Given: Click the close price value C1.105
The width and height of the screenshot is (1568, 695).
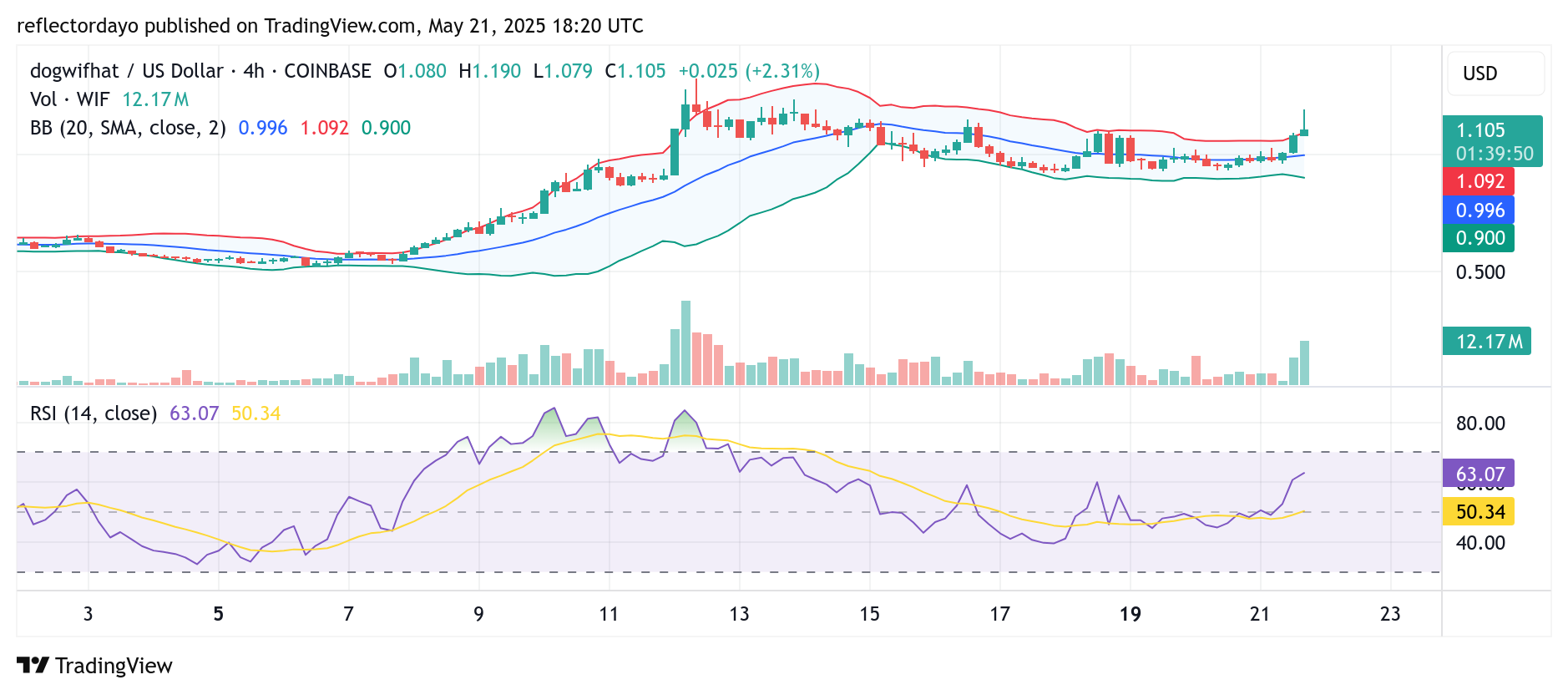Looking at the screenshot, I should tap(635, 71).
